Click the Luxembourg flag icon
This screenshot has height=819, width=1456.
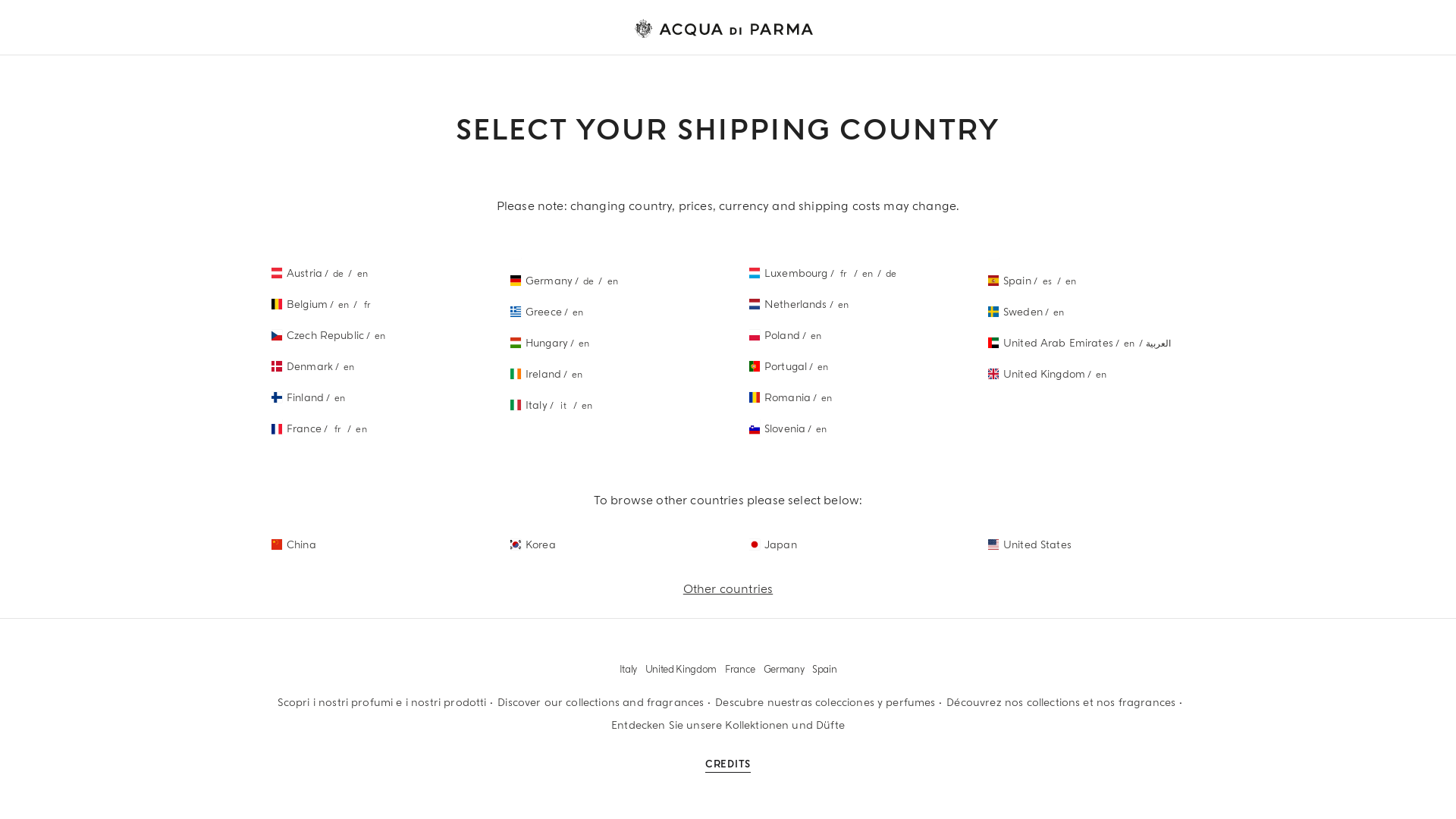(x=755, y=273)
